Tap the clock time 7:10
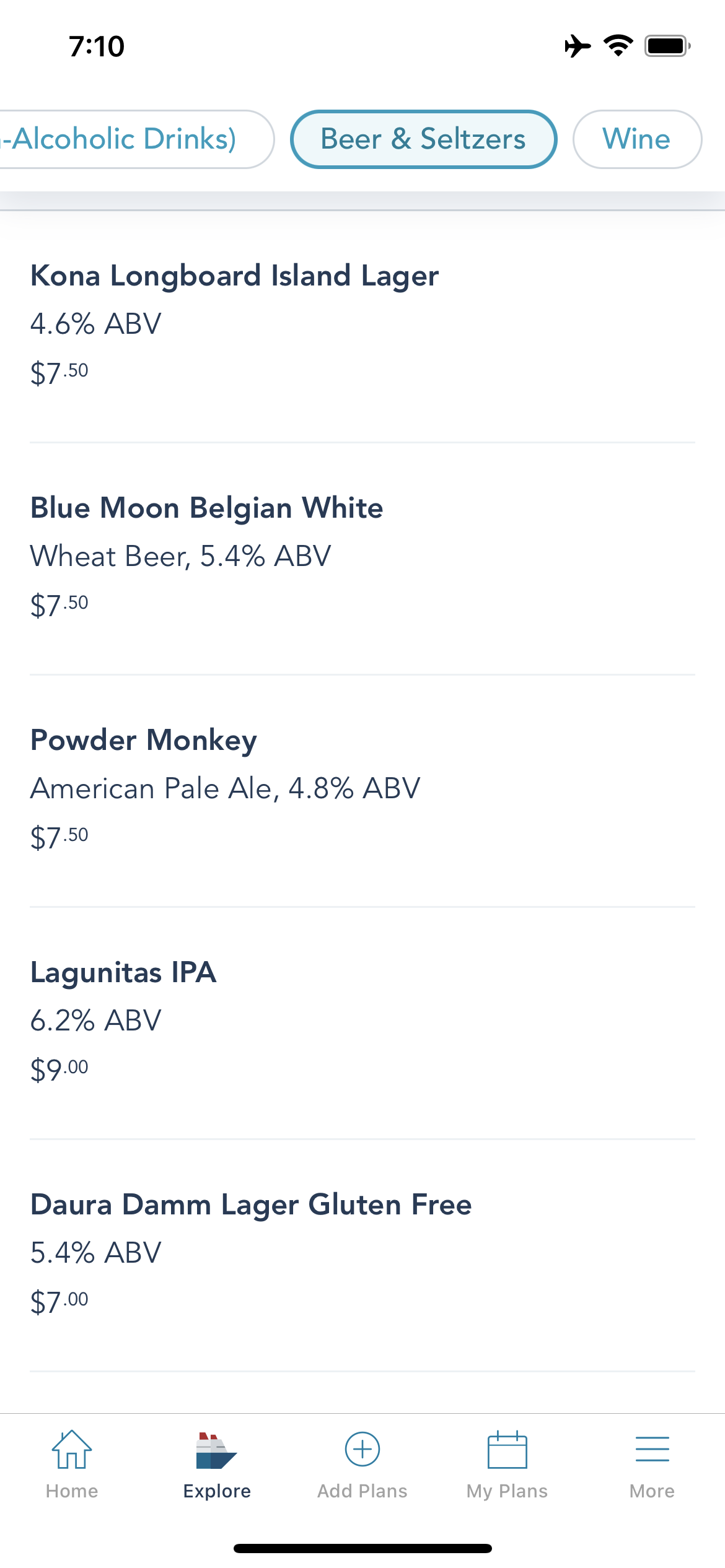Image resolution: width=725 pixels, height=1568 pixels. (x=97, y=46)
